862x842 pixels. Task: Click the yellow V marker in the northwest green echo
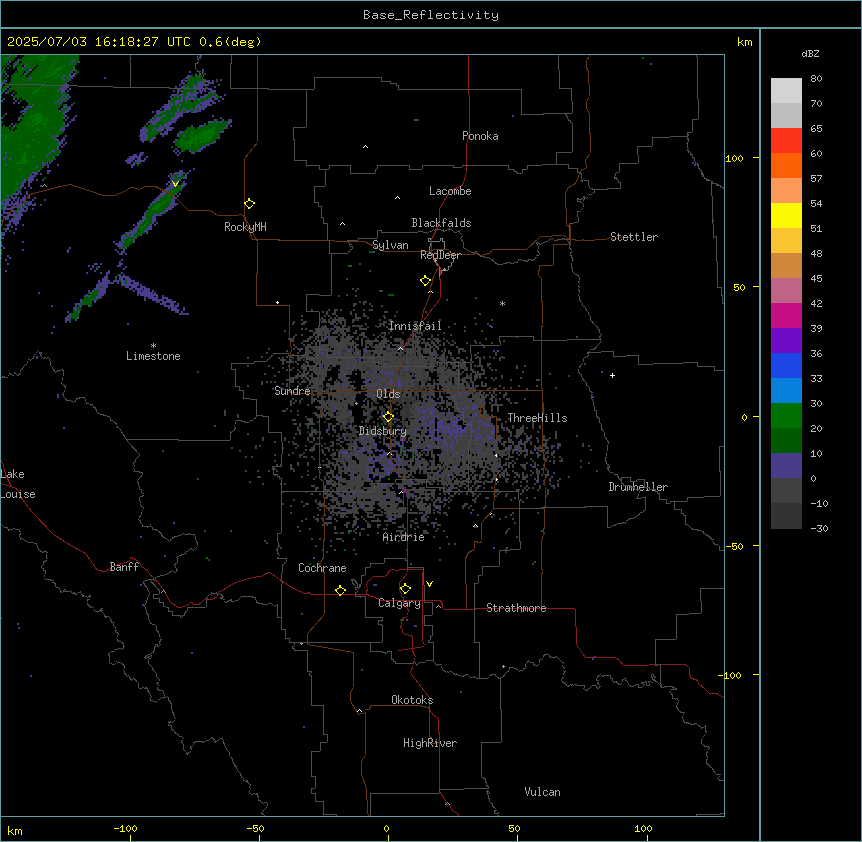click(175, 184)
